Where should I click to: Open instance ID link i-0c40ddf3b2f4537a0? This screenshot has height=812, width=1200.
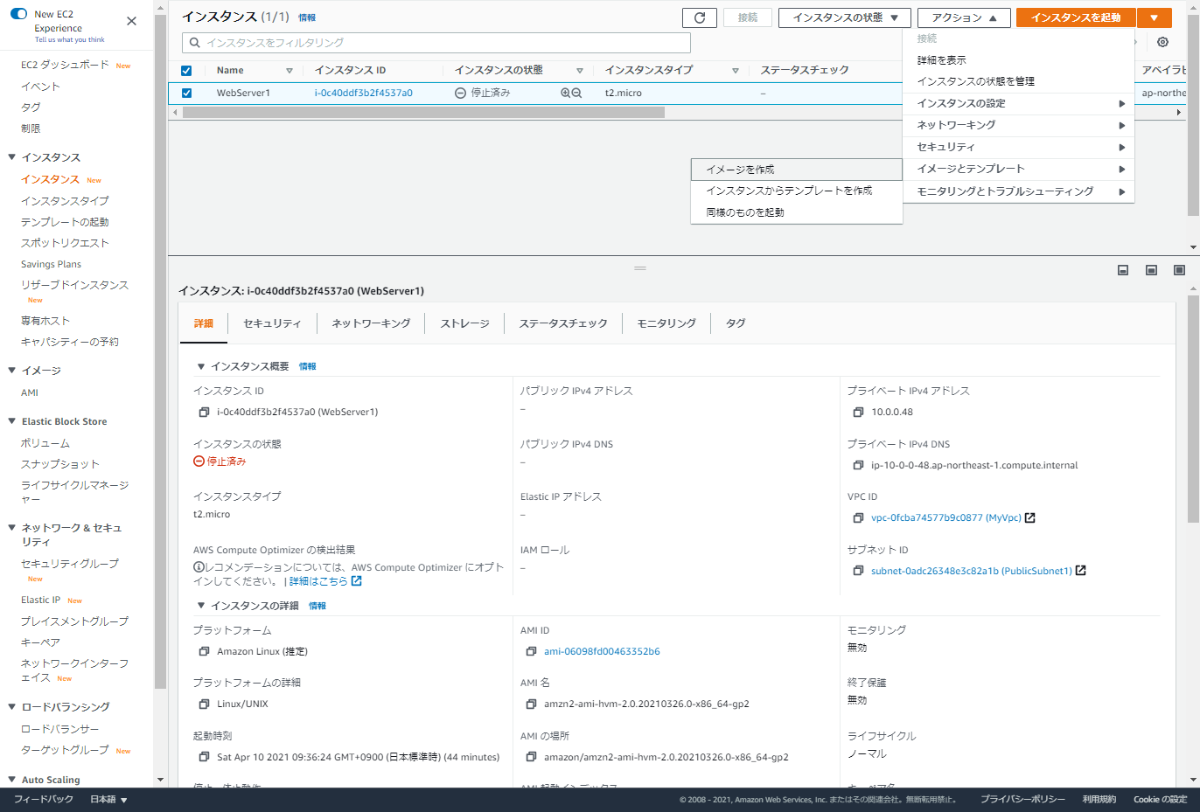coord(363,93)
